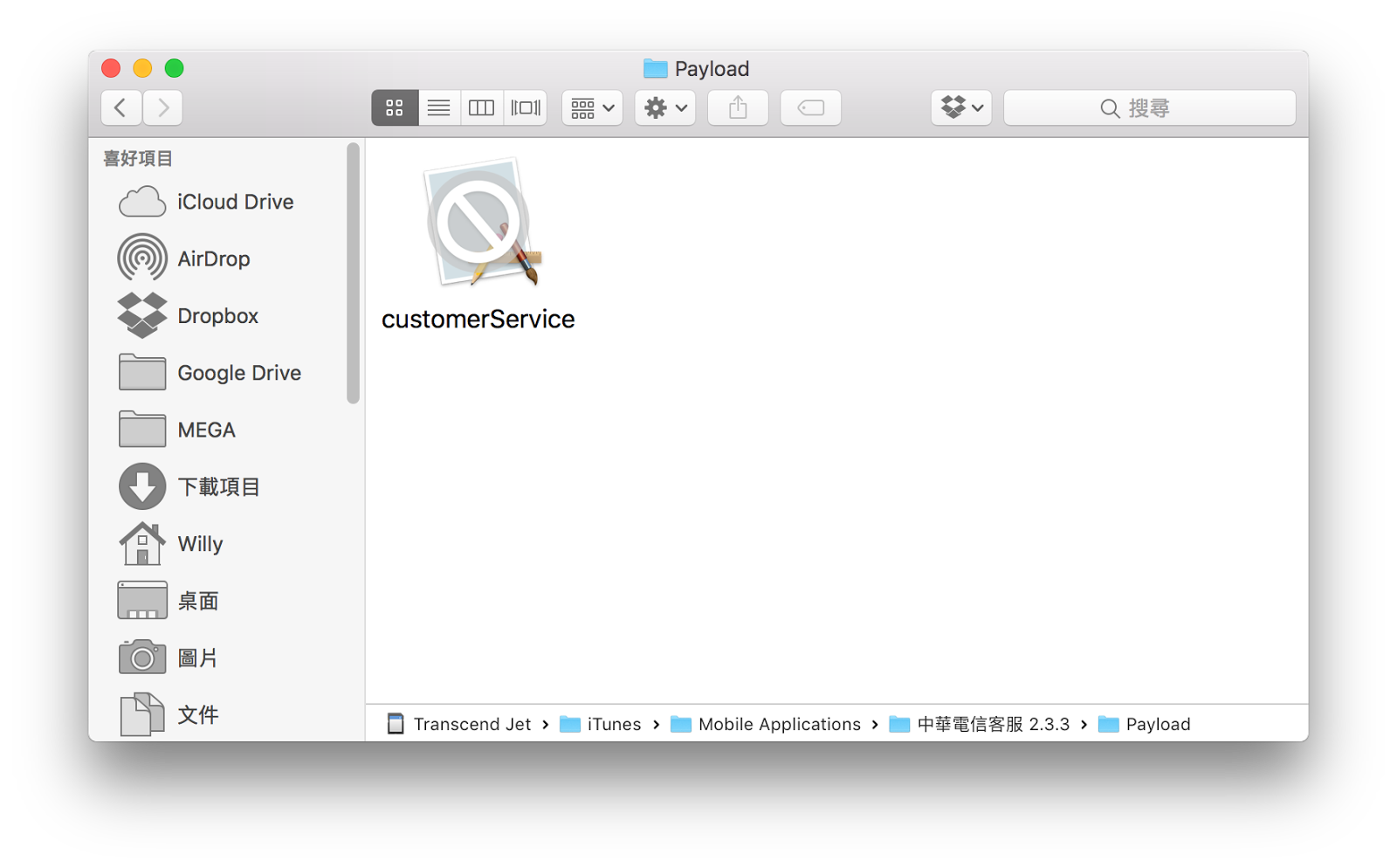This screenshot has width=1397, height=868.
Task: Select the customerService app icon
Action: tap(483, 224)
